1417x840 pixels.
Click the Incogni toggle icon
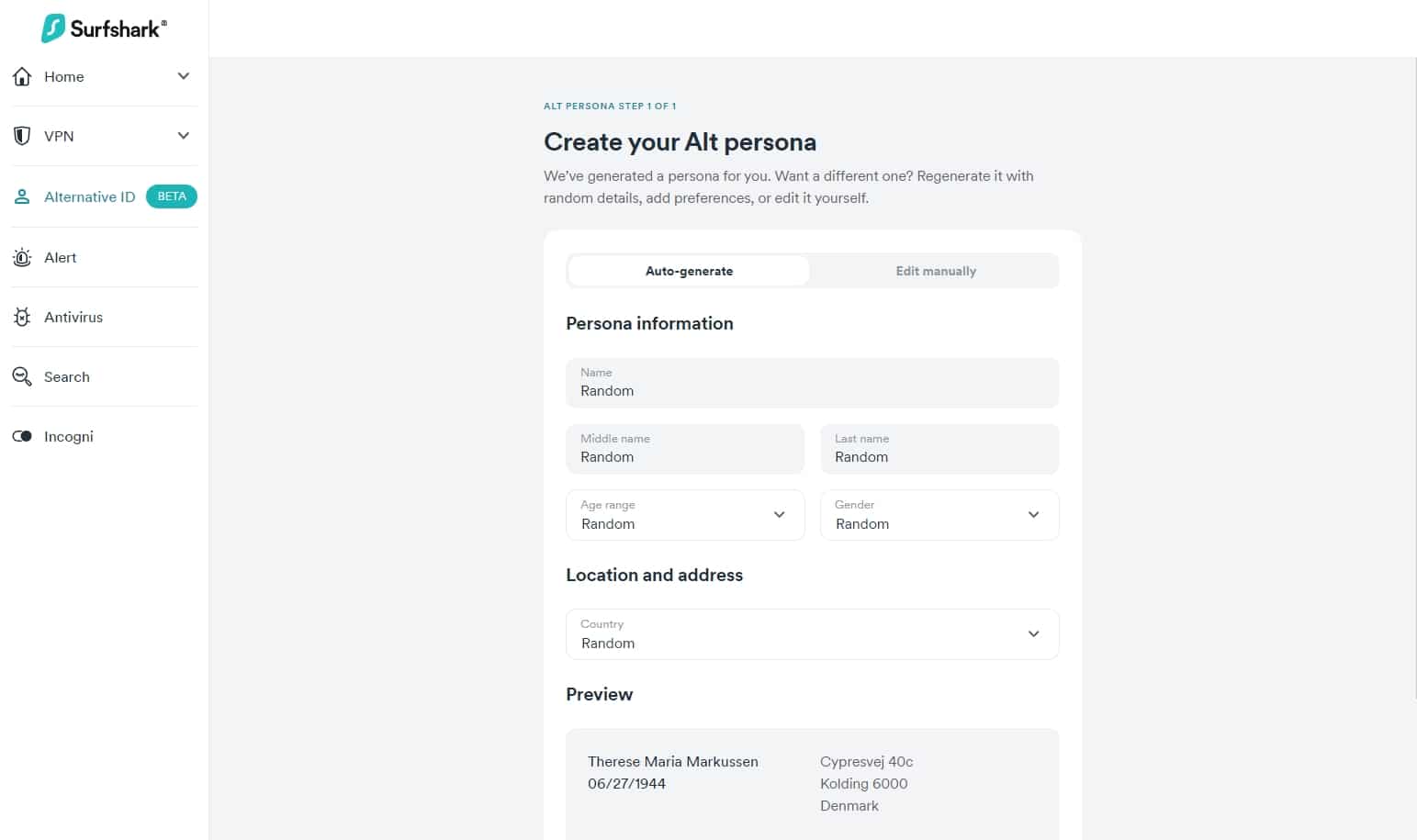pyautogui.click(x=22, y=436)
